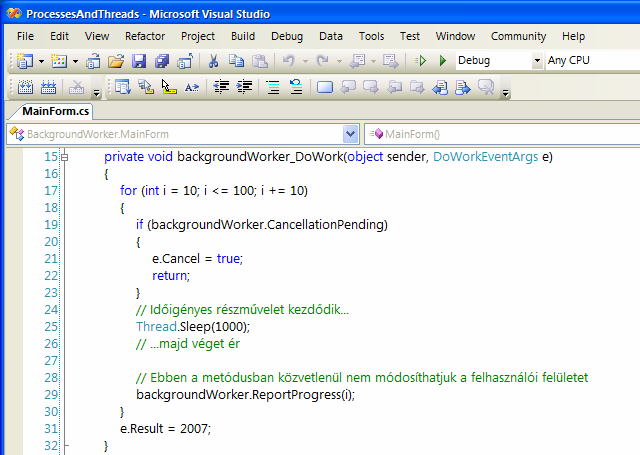Open the Tools menu

(x=371, y=36)
